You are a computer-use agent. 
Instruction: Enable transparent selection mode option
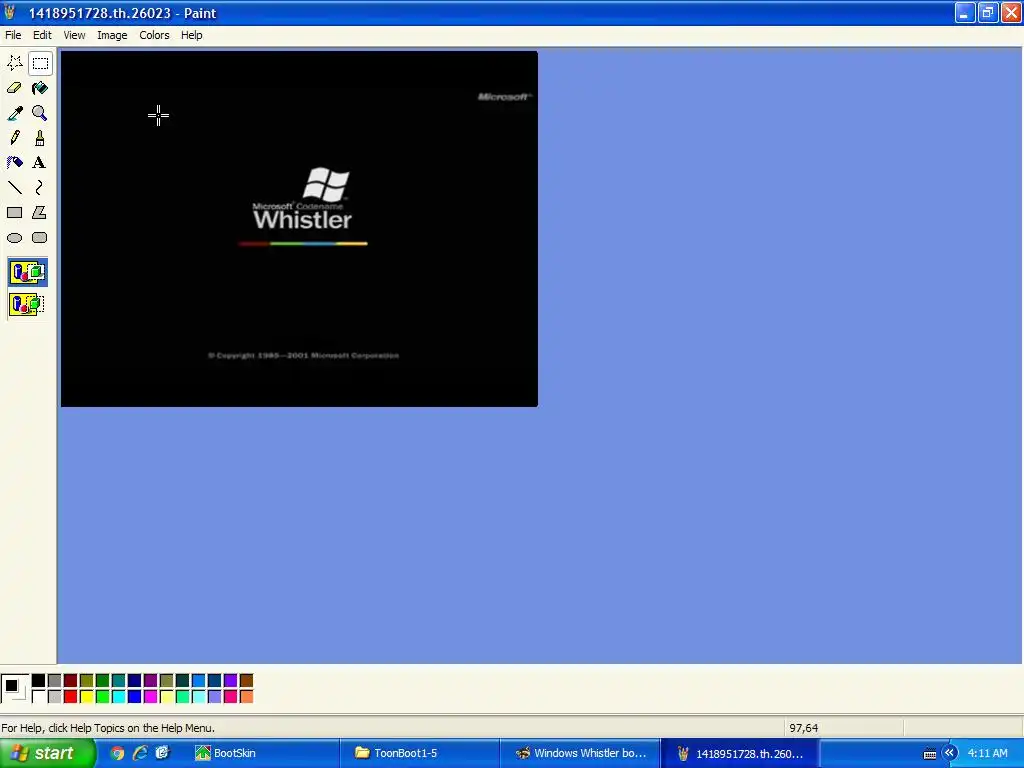point(27,304)
